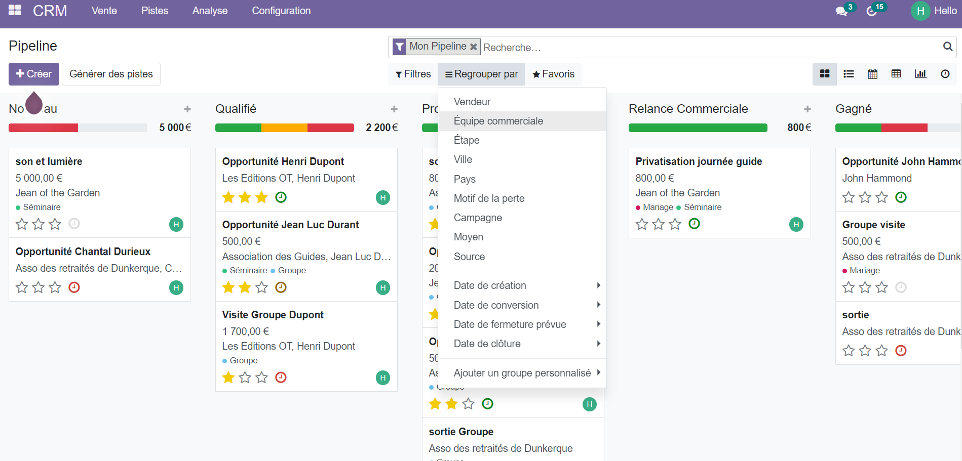Click salesperson avatar on Privatisation journée guide card

pyautogui.click(x=796, y=225)
